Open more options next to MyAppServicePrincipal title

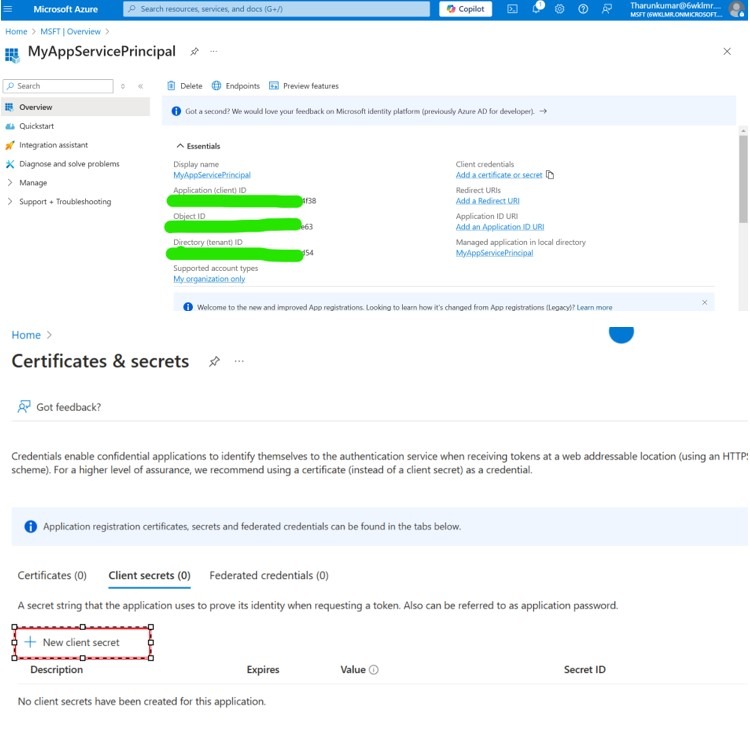tap(214, 51)
